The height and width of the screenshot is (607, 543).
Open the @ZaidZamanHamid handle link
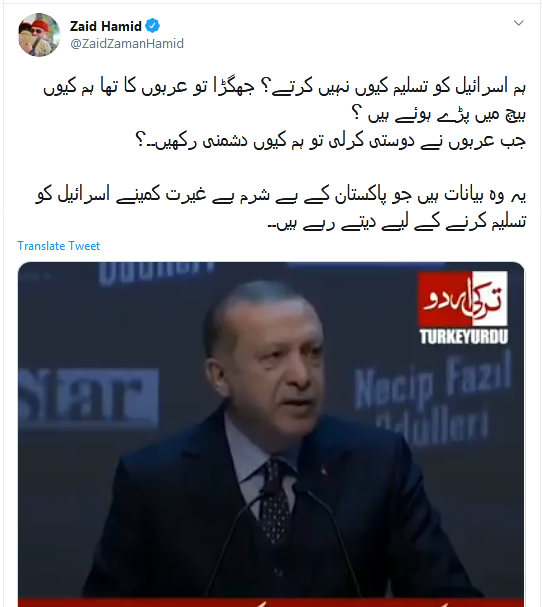click(x=127, y=43)
